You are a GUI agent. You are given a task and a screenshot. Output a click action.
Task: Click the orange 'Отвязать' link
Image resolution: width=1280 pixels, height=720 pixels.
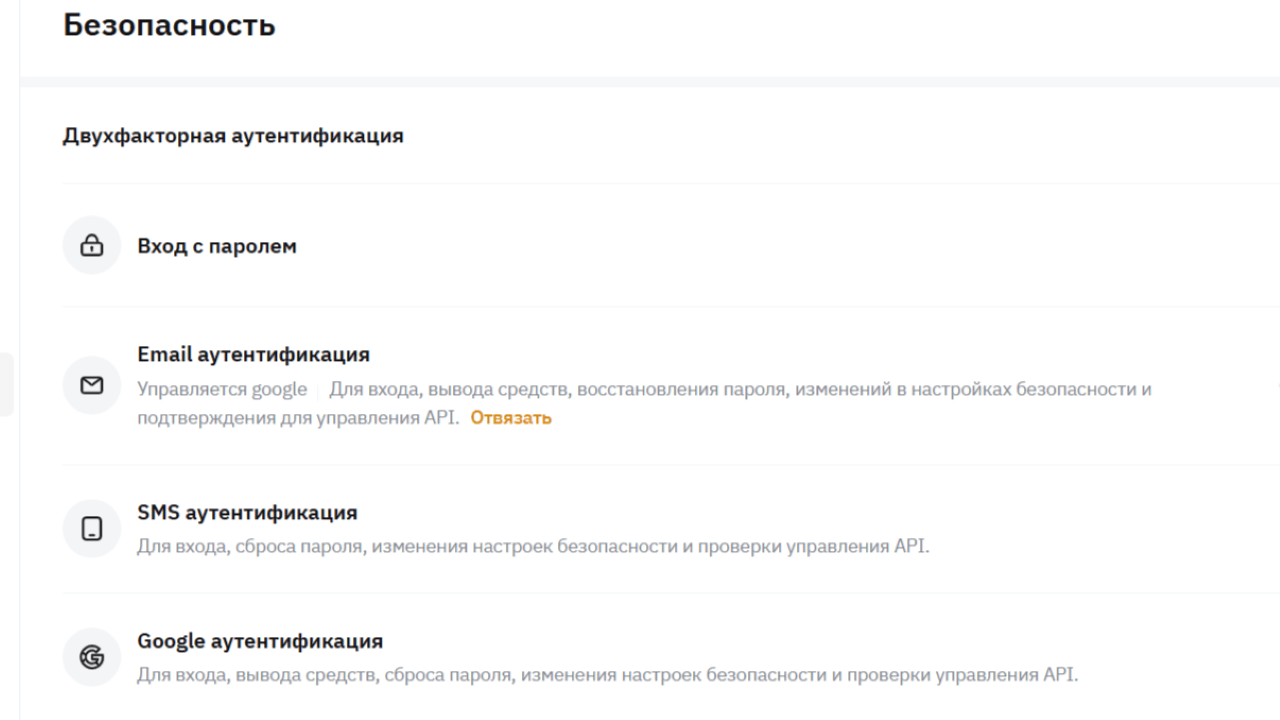coord(511,418)
